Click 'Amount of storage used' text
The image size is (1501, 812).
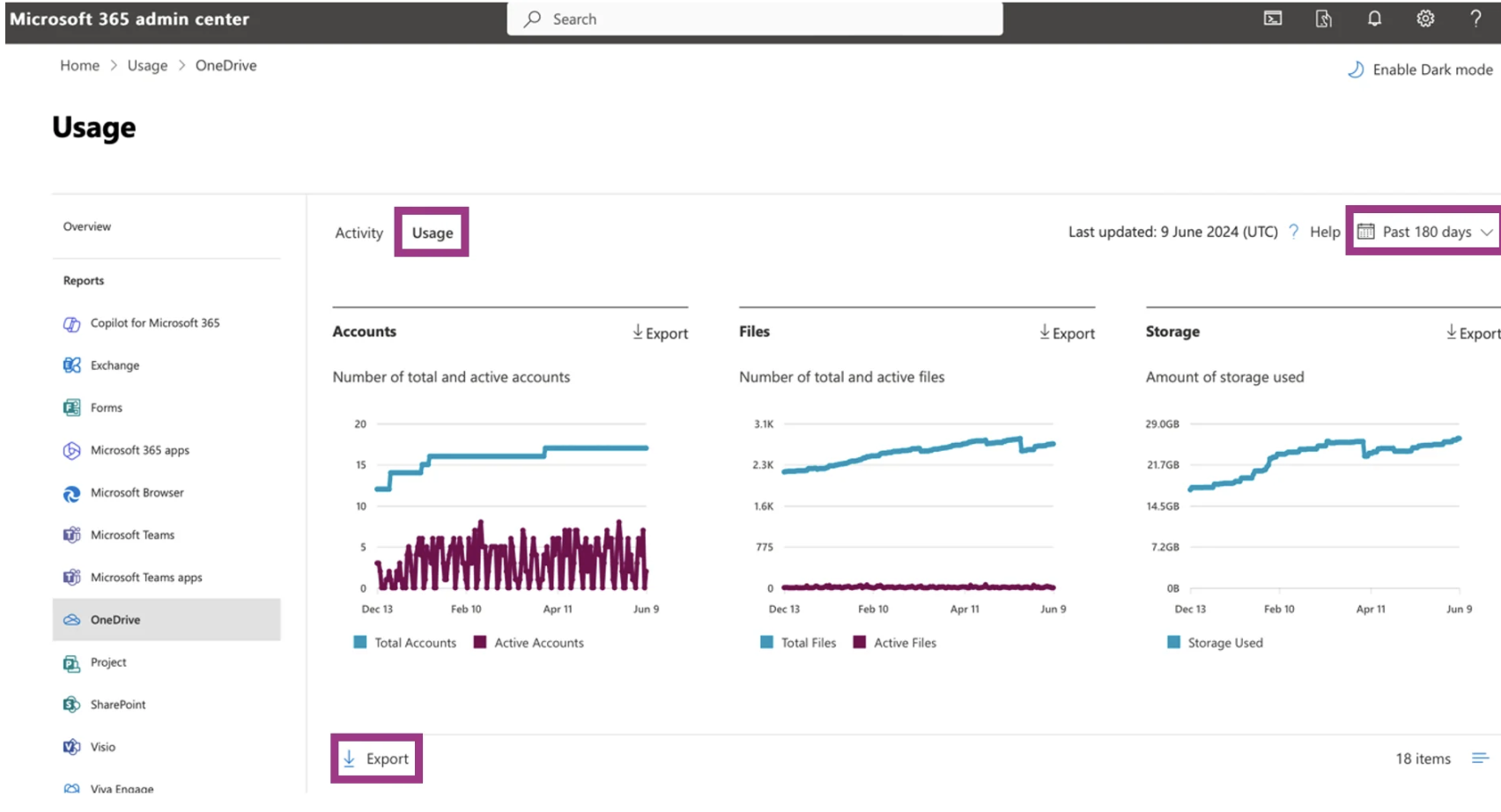1224,377
